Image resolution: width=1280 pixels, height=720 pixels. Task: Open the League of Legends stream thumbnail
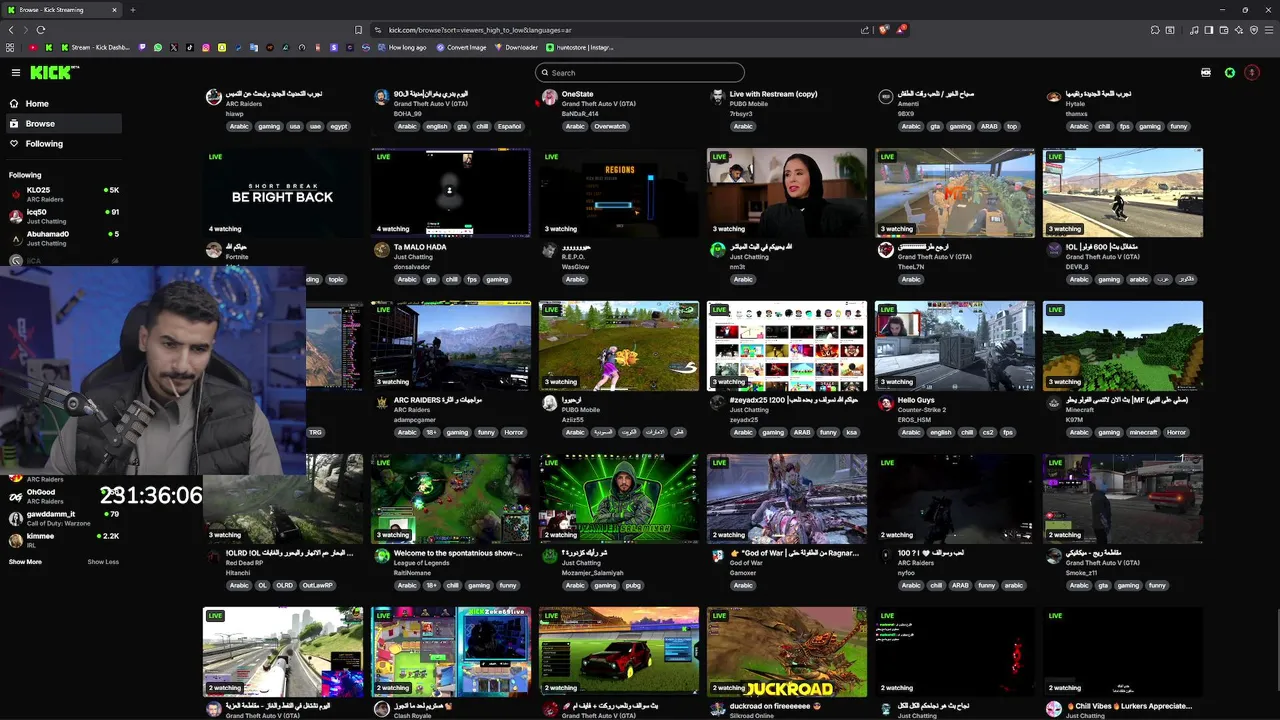click(451, 499)
